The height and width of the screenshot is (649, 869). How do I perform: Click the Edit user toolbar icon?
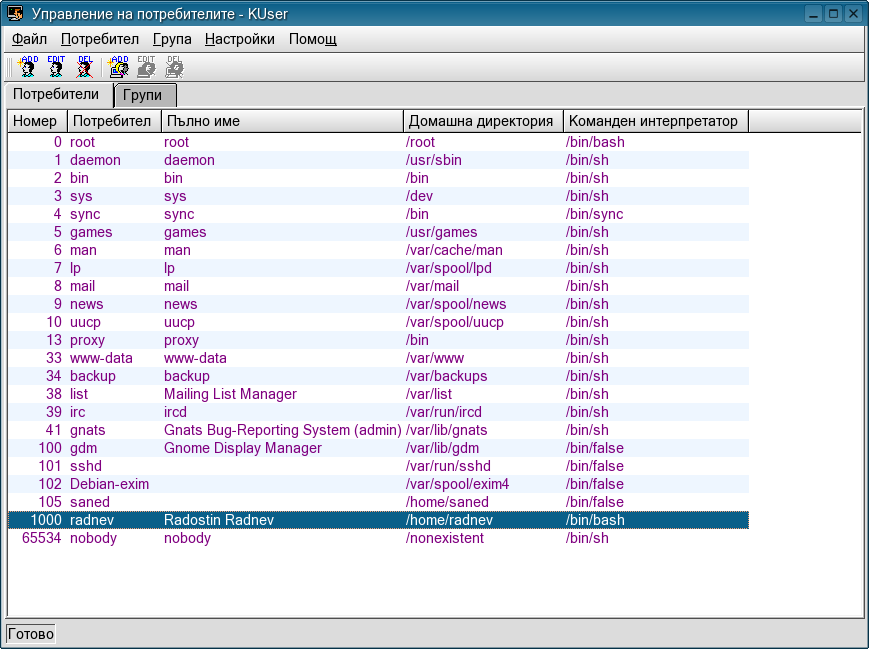tap(56, 67)
